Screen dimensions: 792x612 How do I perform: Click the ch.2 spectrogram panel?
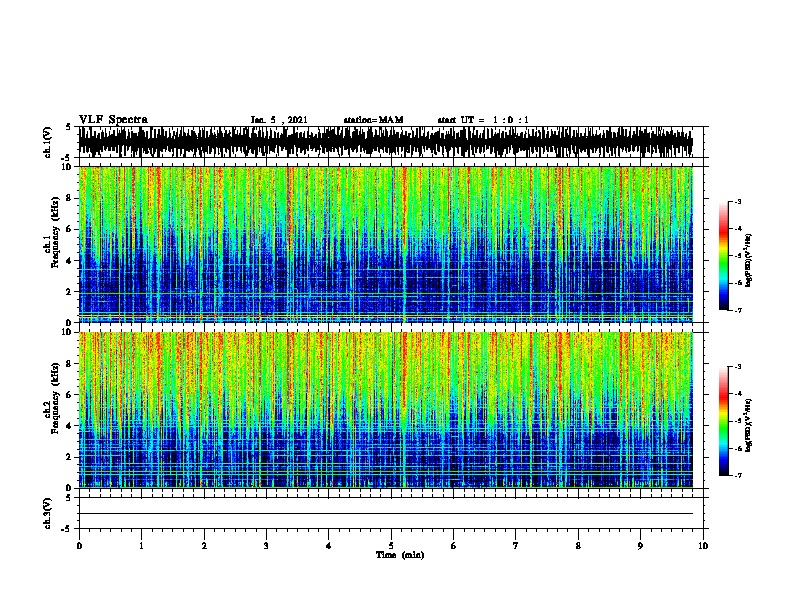point(386,410)
